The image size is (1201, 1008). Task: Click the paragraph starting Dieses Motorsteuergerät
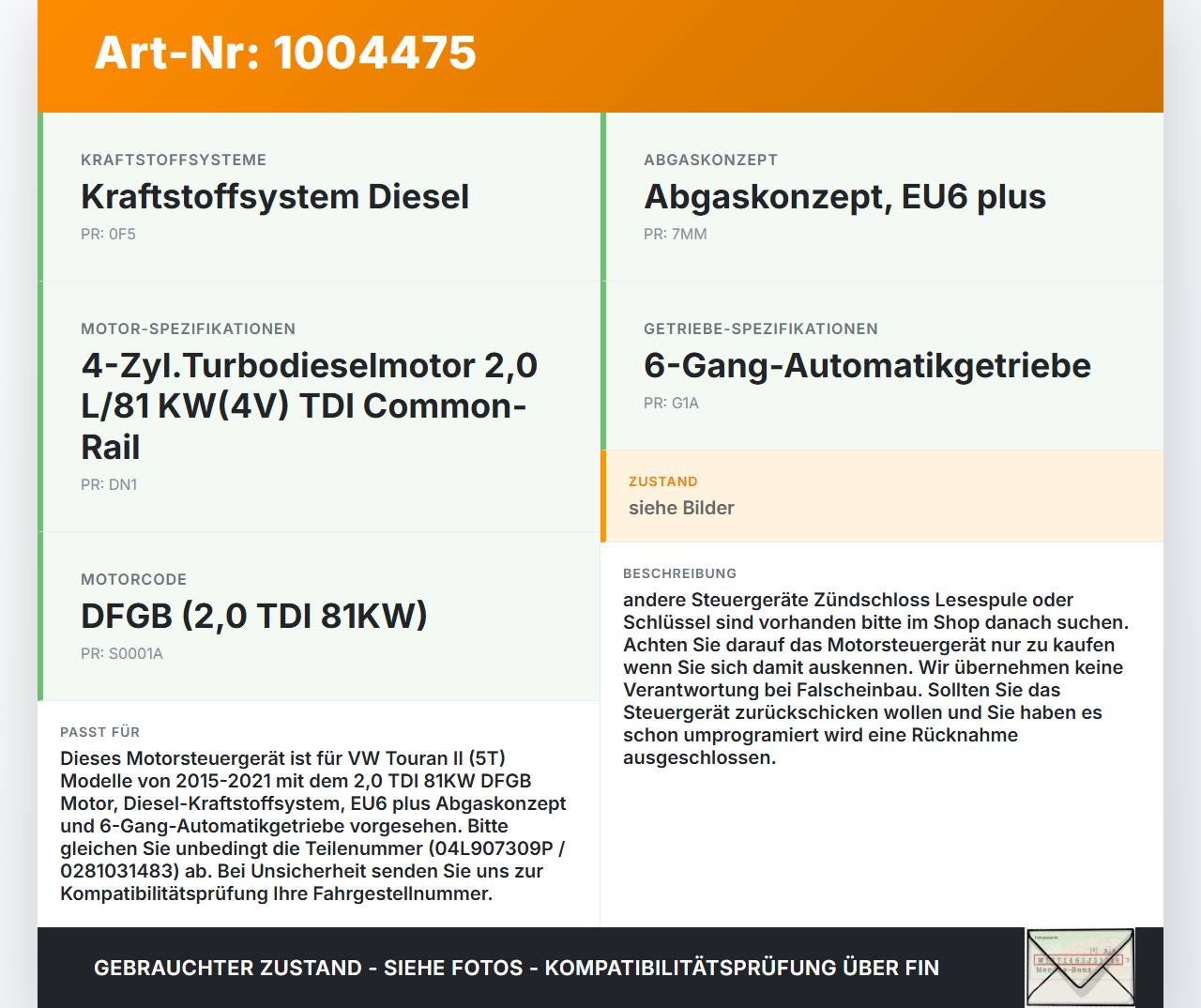[313, 826]
